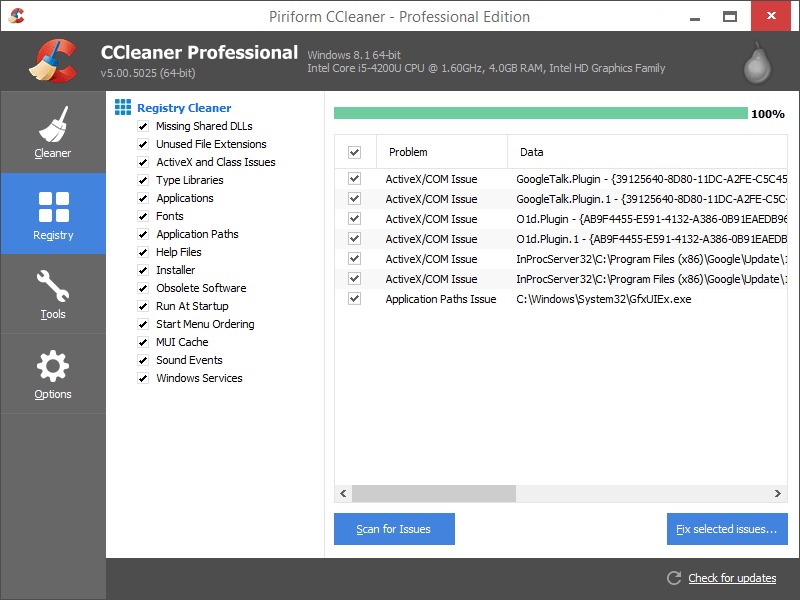Image resolution: width=800 pixels, height=600 pixels.
Task: Uncheck the Application Paths Issue row
Action: click(354, 299)
